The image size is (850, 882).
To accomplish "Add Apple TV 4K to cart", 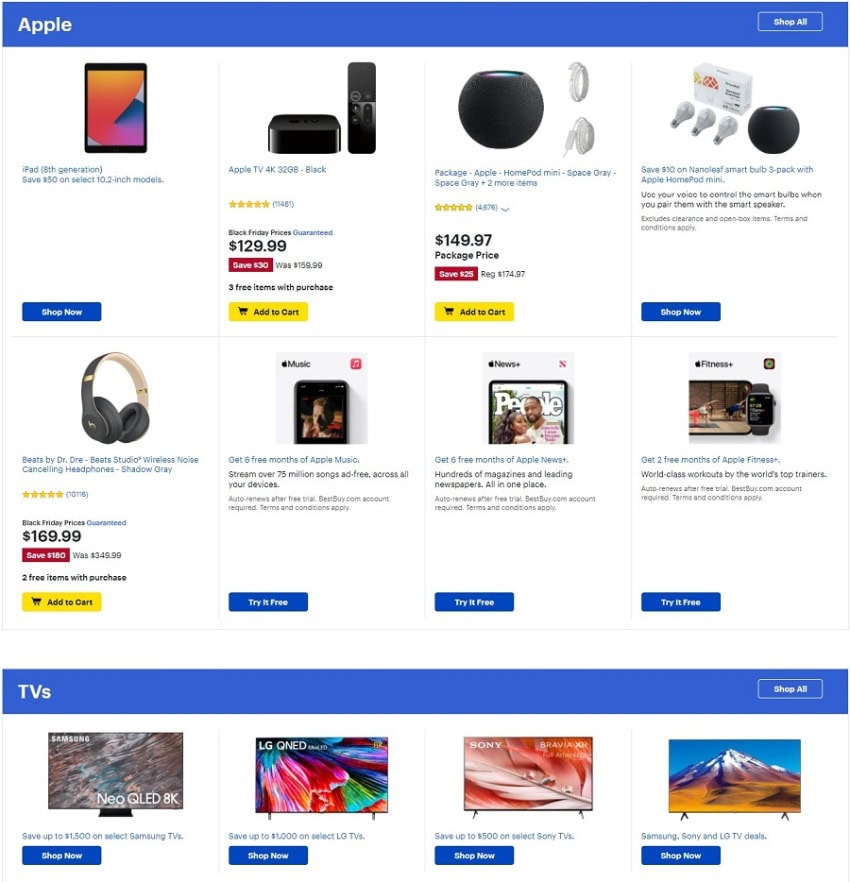I will (x=268, y=312).
